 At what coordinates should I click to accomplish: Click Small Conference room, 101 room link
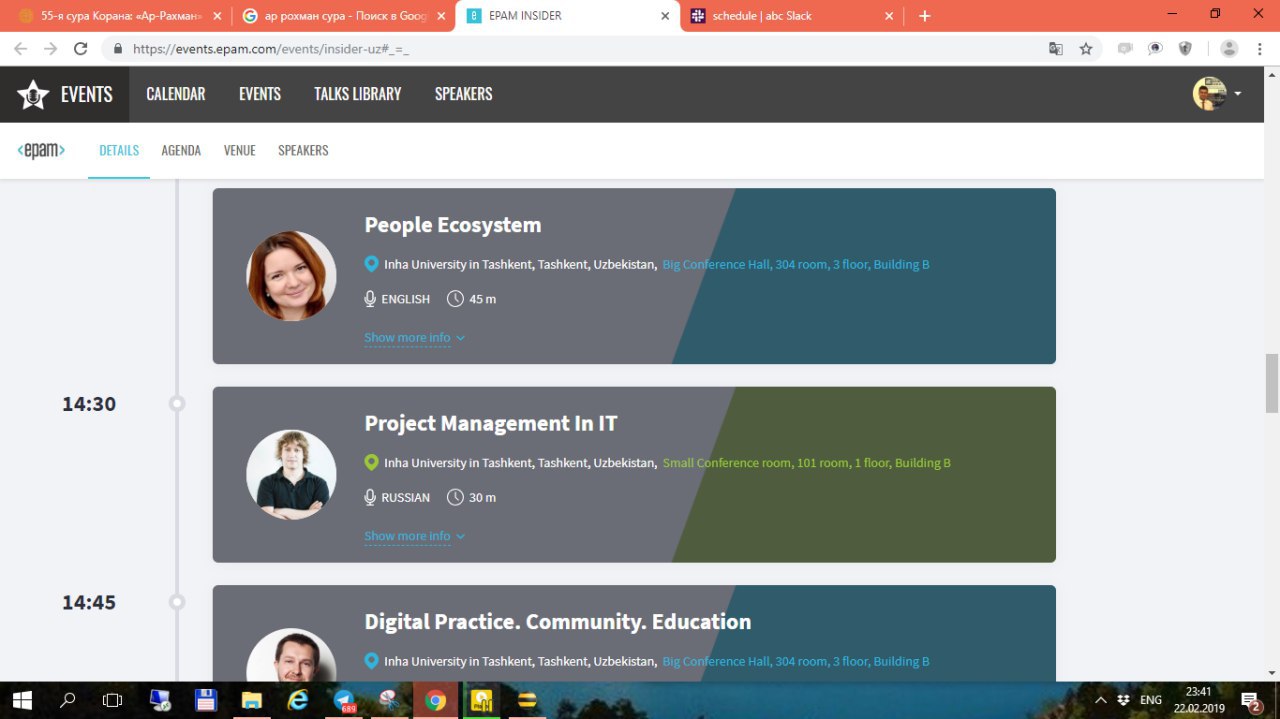(x=807, y=463)
